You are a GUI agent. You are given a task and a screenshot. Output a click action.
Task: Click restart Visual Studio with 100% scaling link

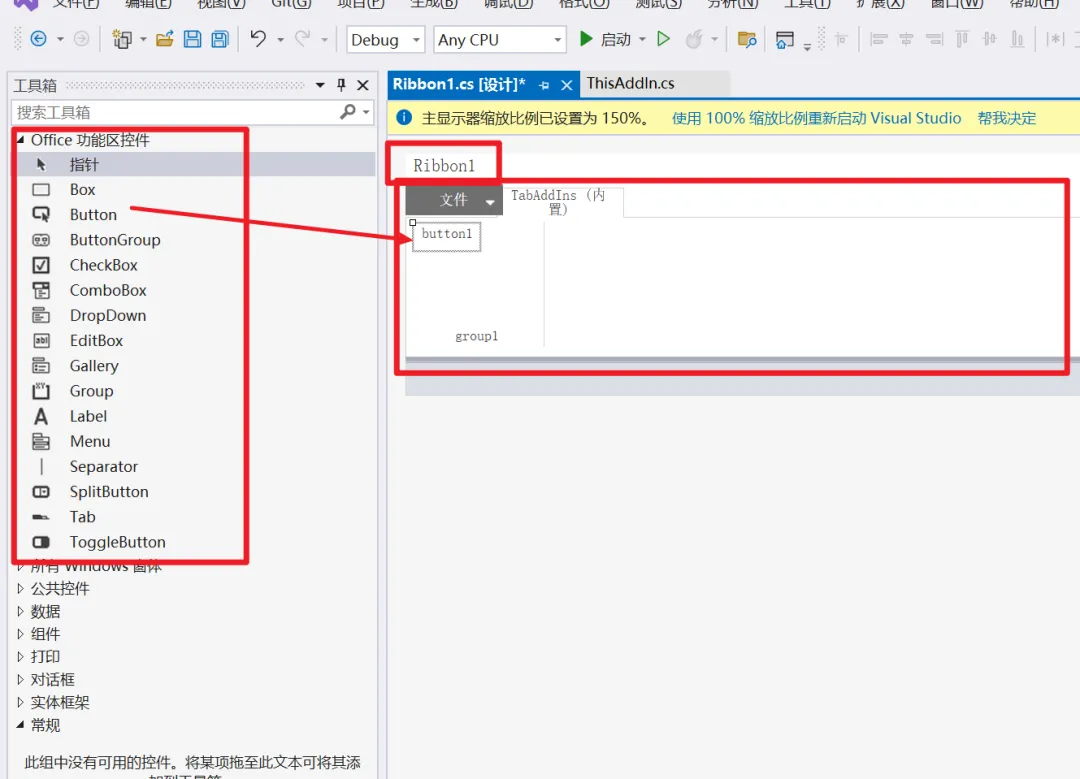(x=816, y=118)
